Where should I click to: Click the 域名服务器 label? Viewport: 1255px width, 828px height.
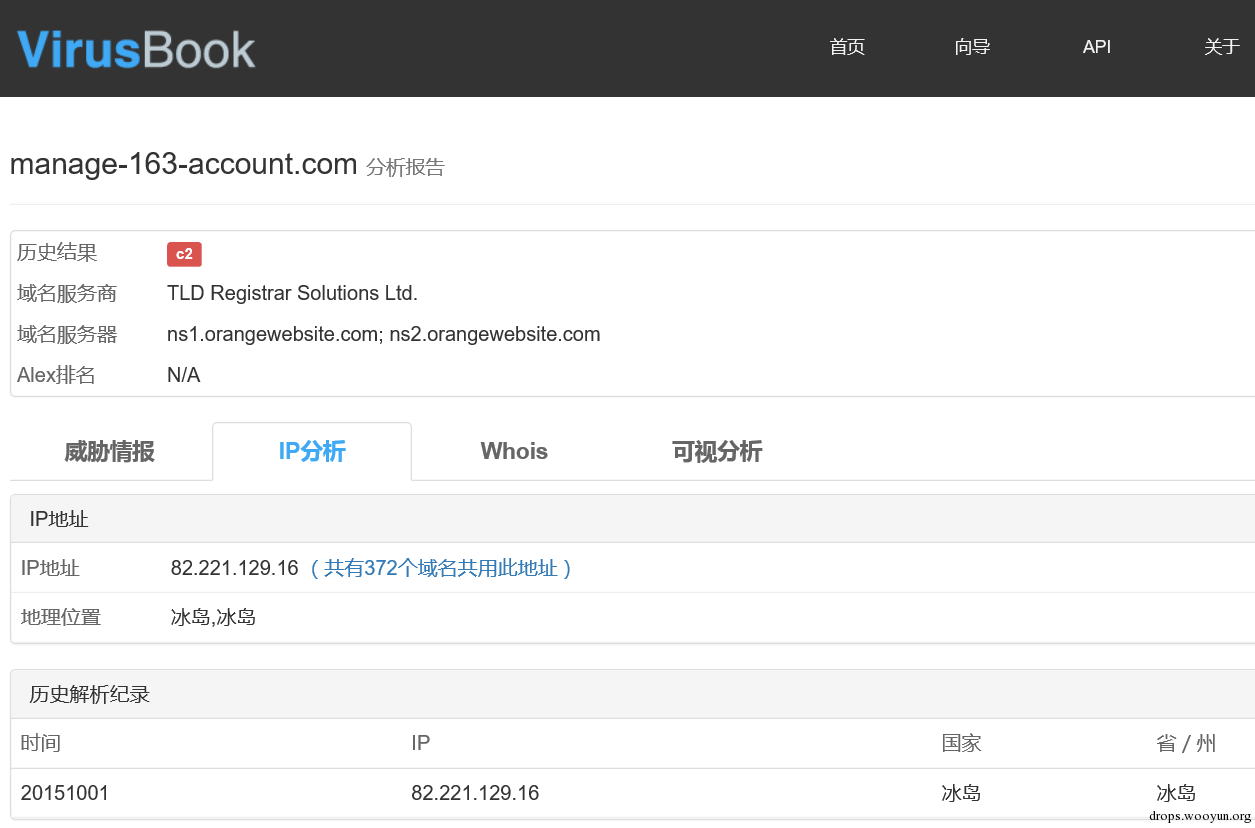[67, 335]
